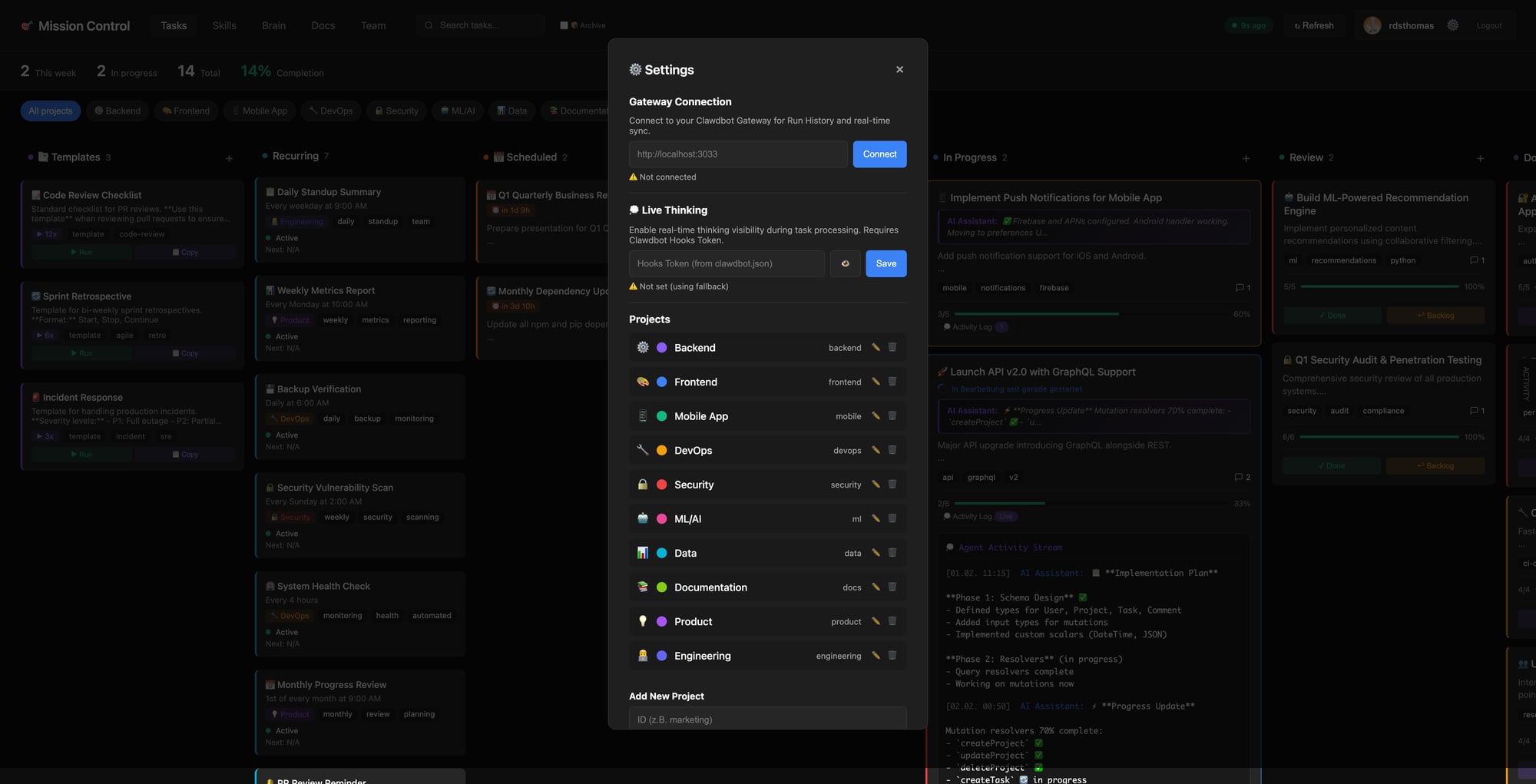Mark Build ML-Powered Recommendation Engine as Done

[x=1332, y=316]
